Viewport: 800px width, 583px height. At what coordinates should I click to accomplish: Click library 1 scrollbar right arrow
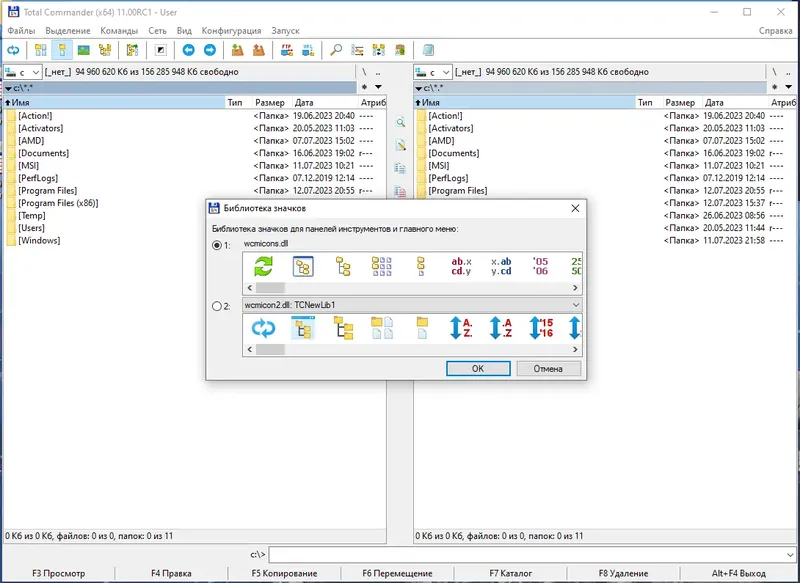(575, 288)
